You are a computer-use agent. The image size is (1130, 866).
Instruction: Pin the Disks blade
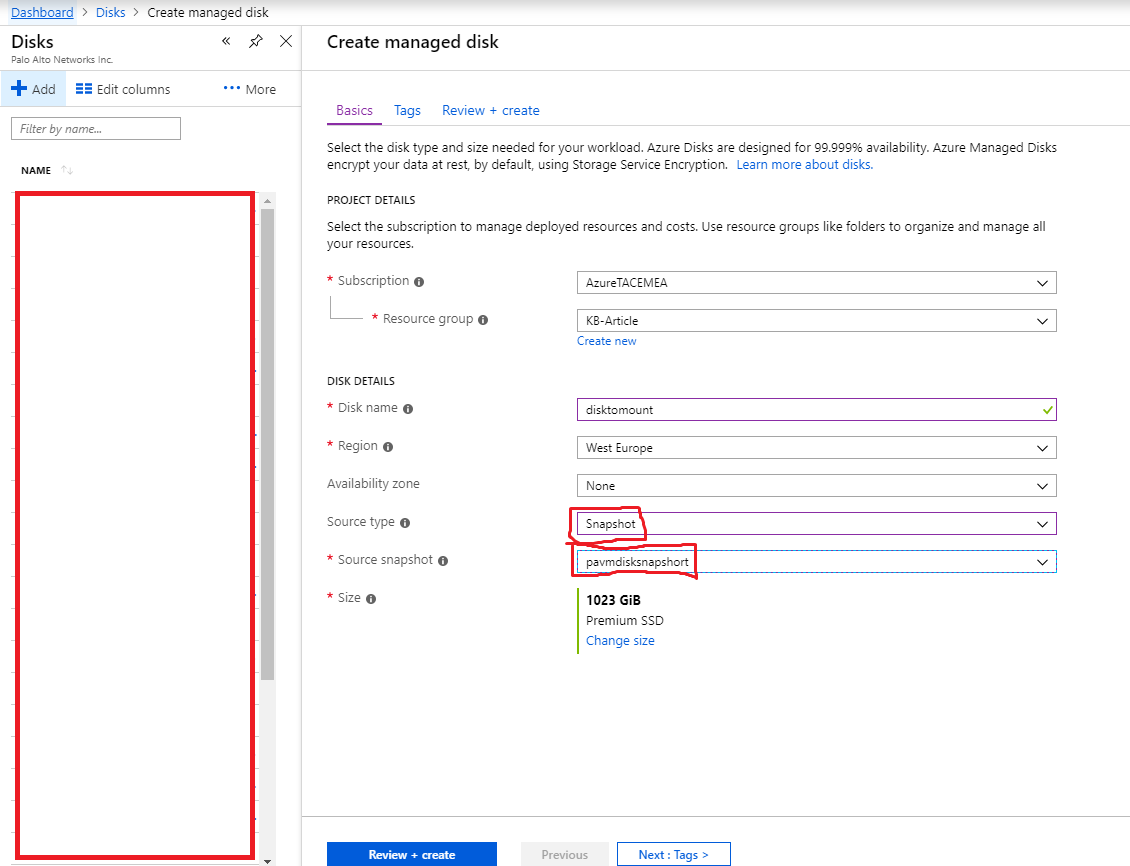[256, 41]
